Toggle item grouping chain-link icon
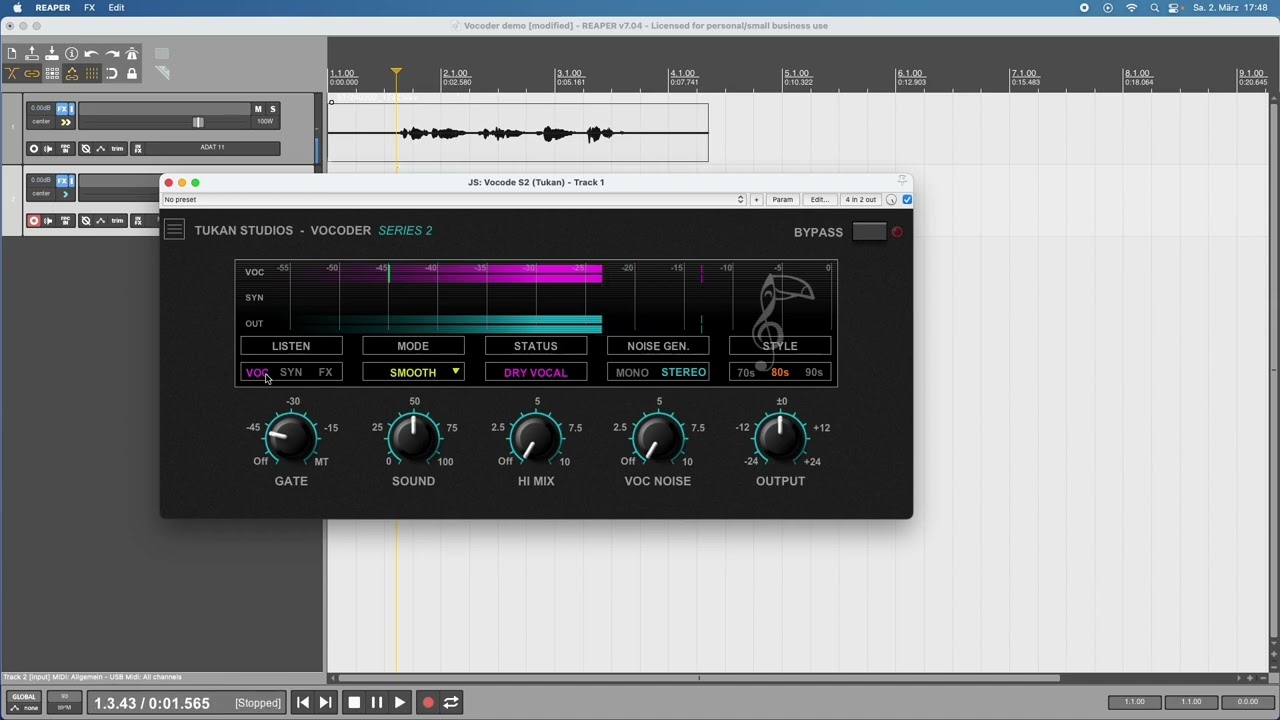The width and height of the screenshot is (1280, 720). tap(32, 73)
